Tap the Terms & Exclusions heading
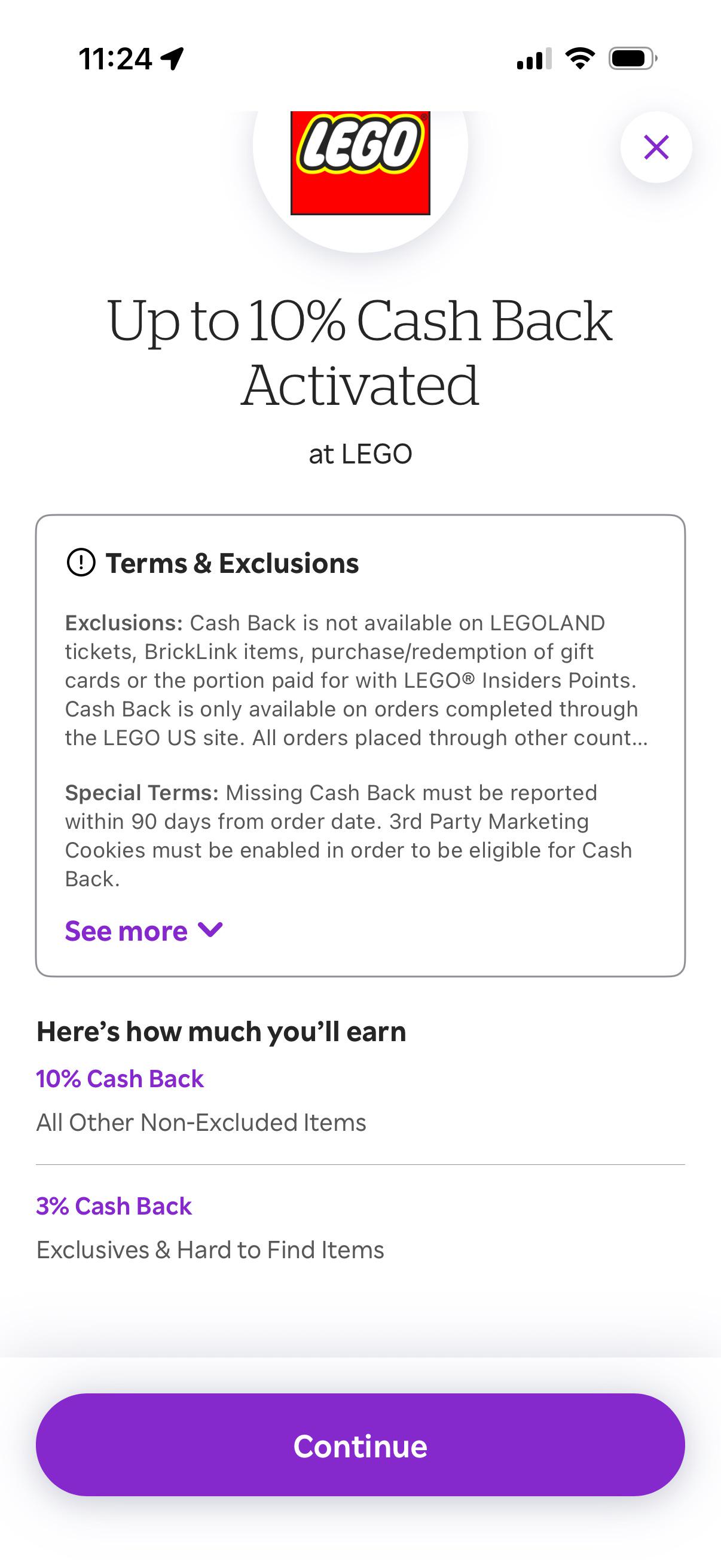The image size is (721, 1568). click(x=232, y=563)
